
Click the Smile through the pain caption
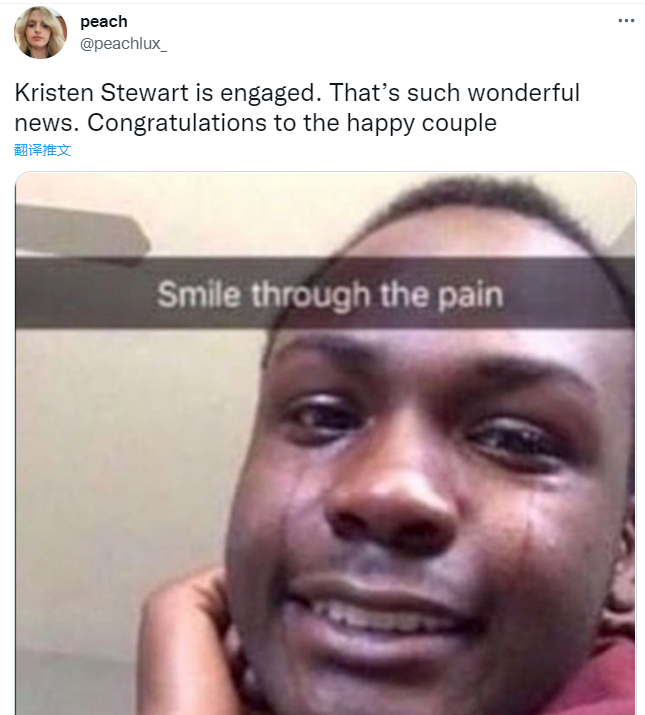(x=330, y=295)
